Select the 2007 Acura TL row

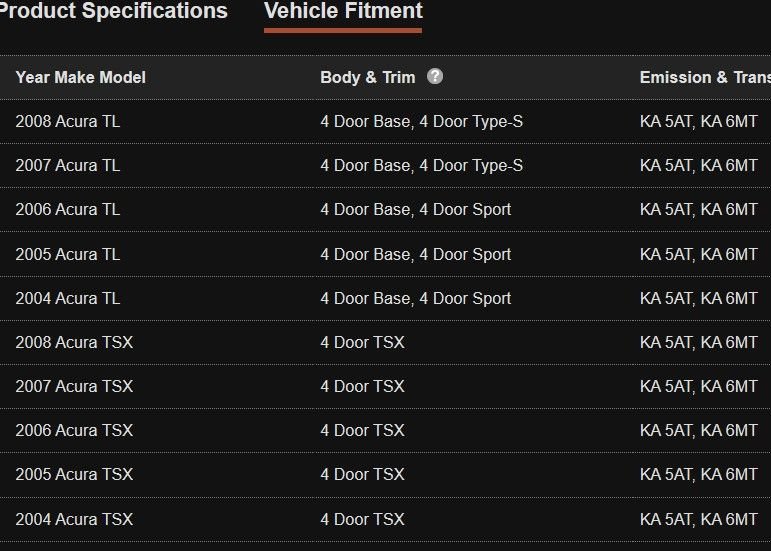pyautogui.click(x=68, y=165)
